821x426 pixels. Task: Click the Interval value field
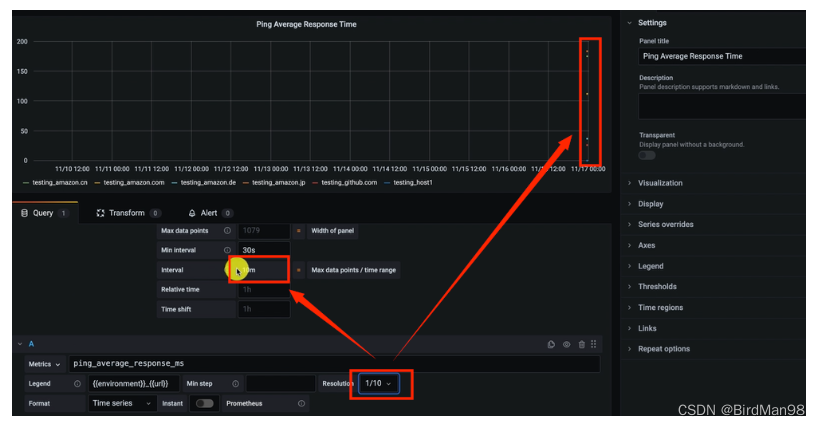coord(264,270)
